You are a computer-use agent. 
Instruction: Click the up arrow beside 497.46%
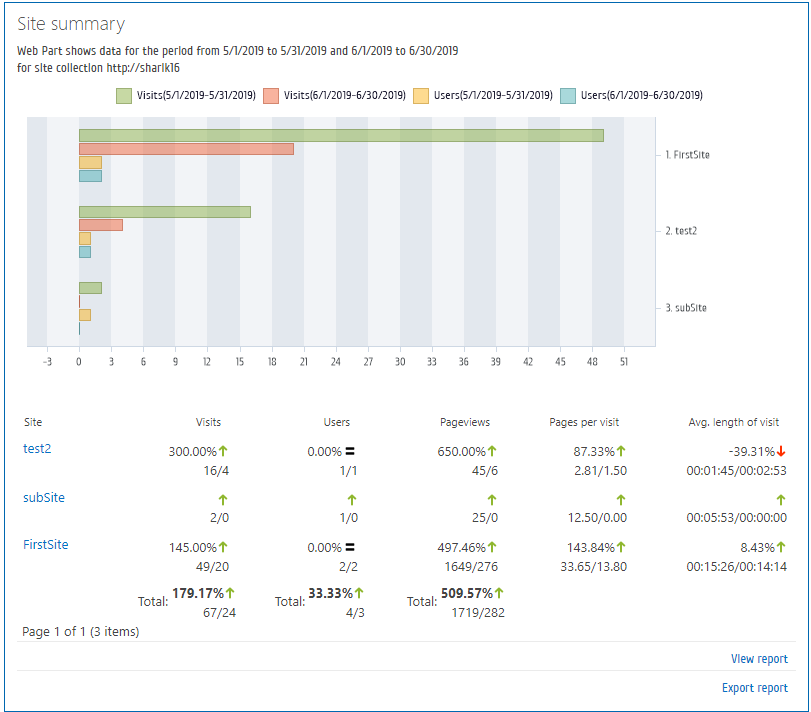coord(492,547)
